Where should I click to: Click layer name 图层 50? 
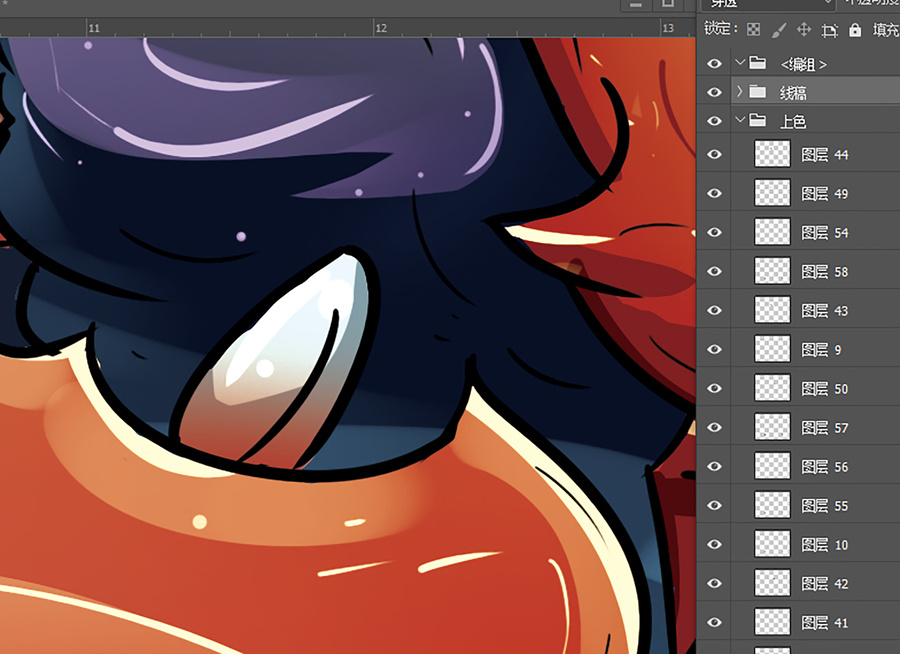click(825, 389)
